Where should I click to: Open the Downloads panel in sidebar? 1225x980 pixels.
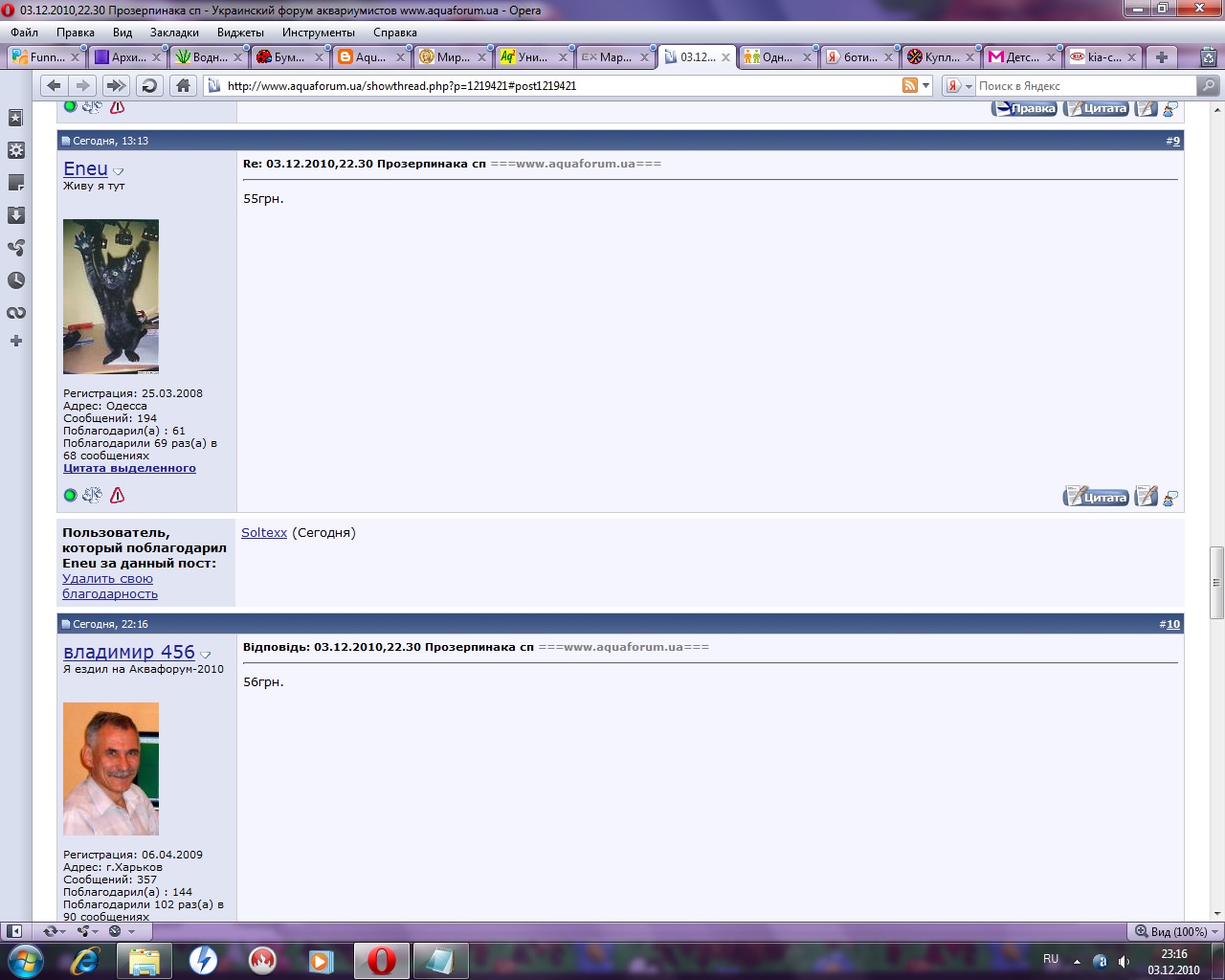point(16,215)
